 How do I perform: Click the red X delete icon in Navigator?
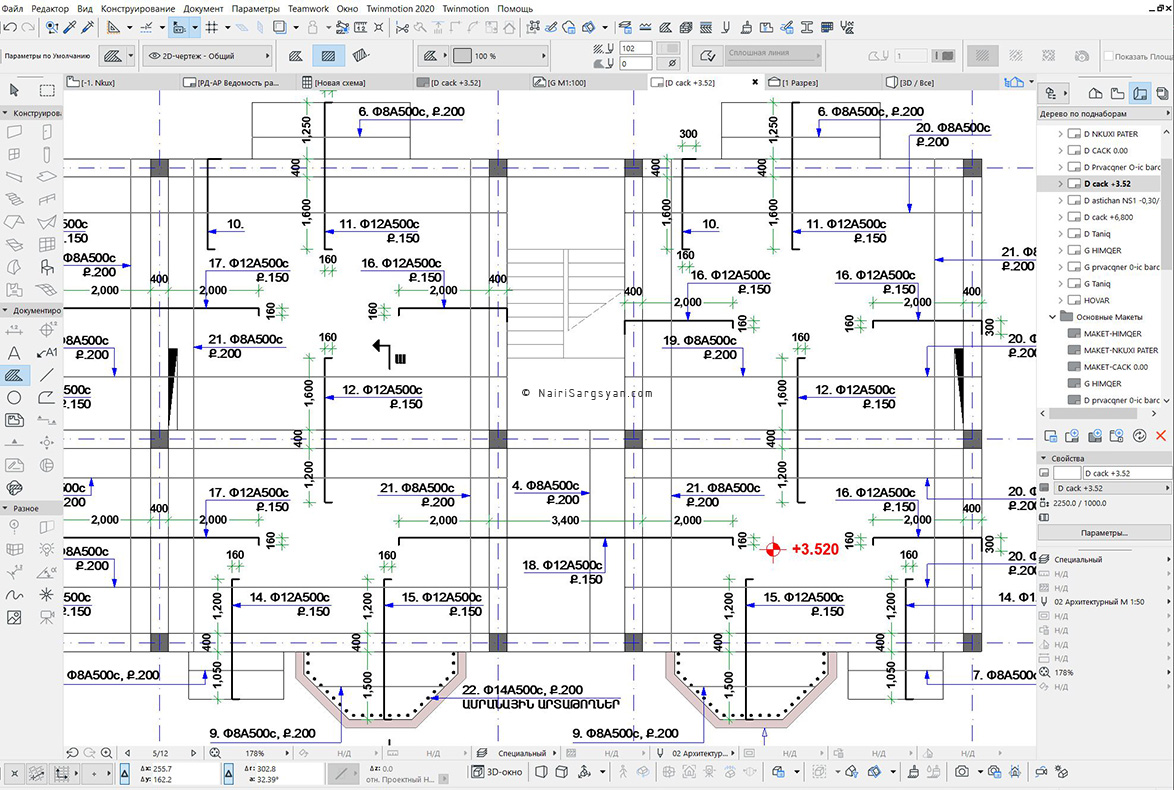[x=1161, y=436]
